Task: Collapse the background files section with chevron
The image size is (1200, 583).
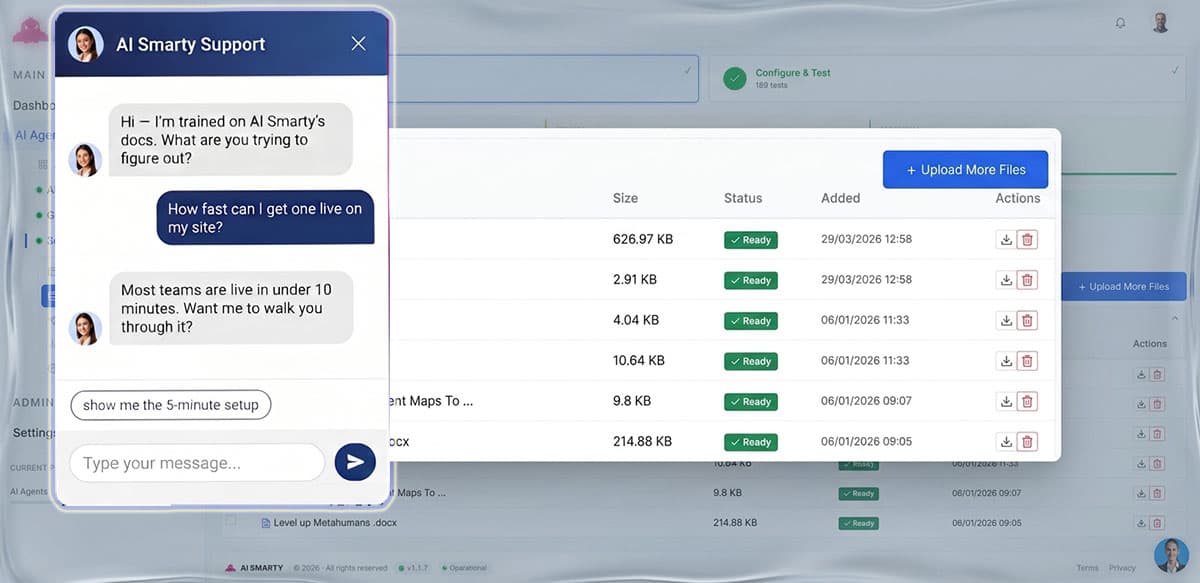Action: pos(1175,319)
